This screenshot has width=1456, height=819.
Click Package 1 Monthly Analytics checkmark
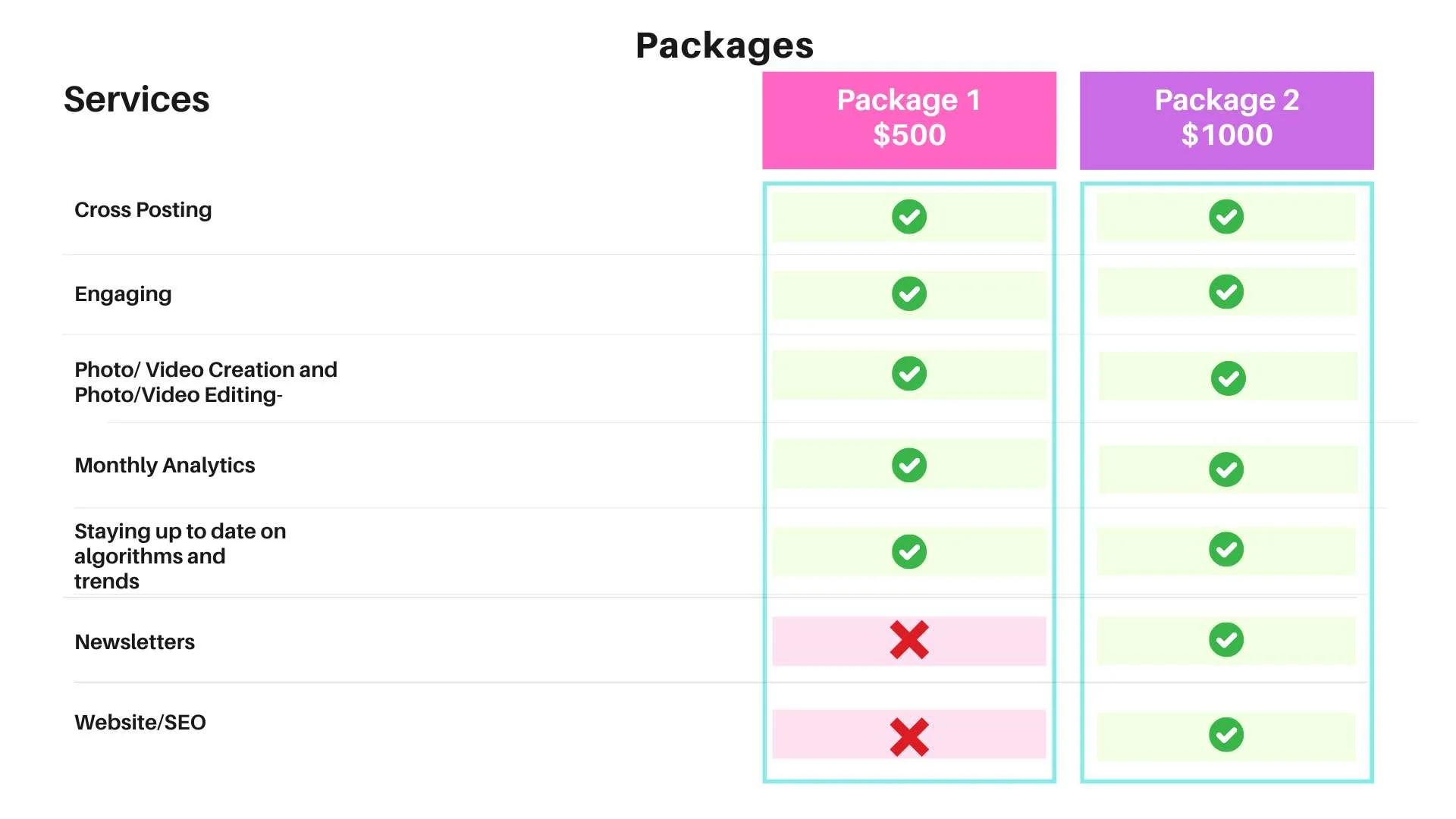[908, 465]
